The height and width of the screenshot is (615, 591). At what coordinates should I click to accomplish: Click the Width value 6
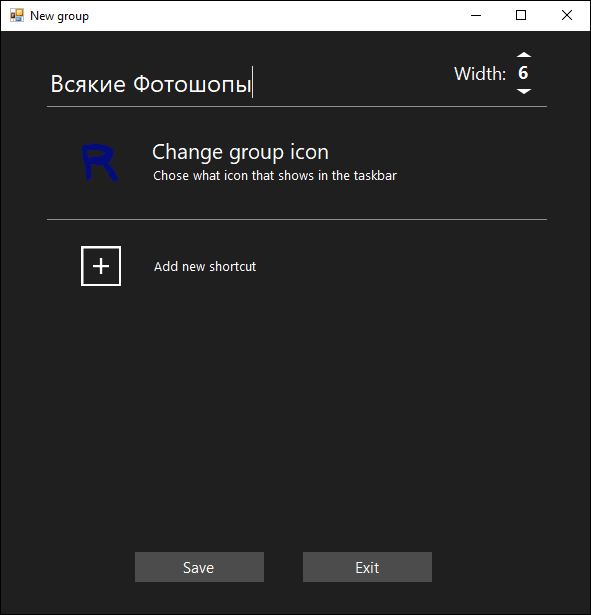(523, 73)
